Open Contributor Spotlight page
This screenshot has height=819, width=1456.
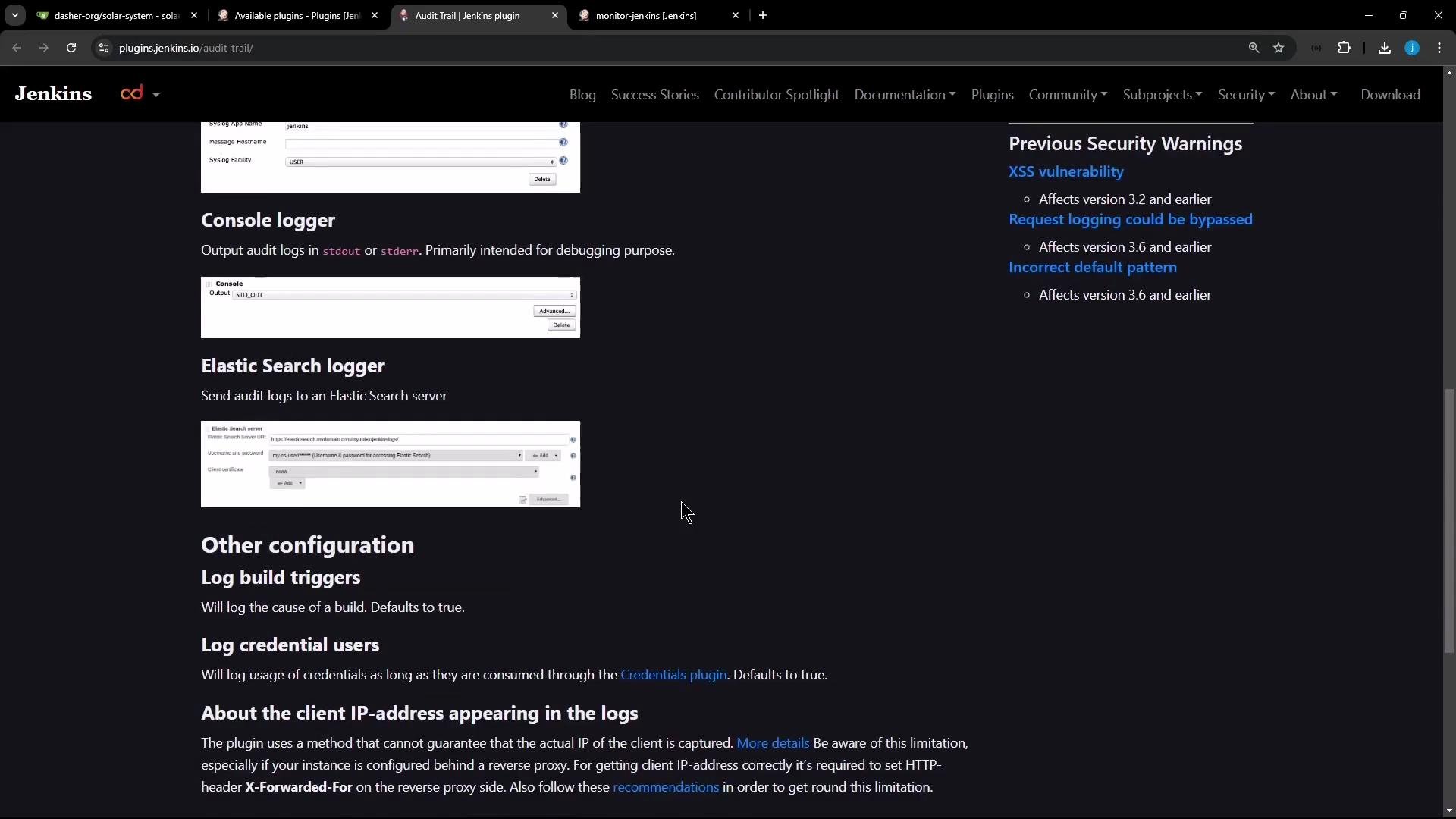(x=777, y=95)
